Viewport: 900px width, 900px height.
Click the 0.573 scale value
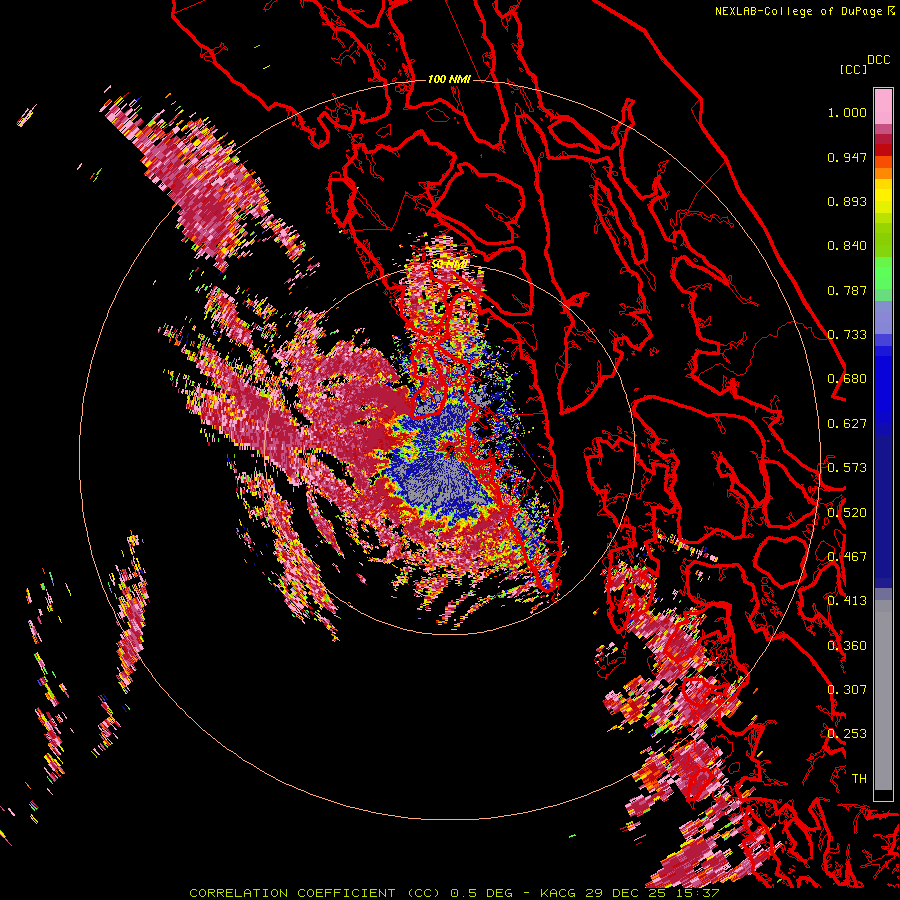847,467
